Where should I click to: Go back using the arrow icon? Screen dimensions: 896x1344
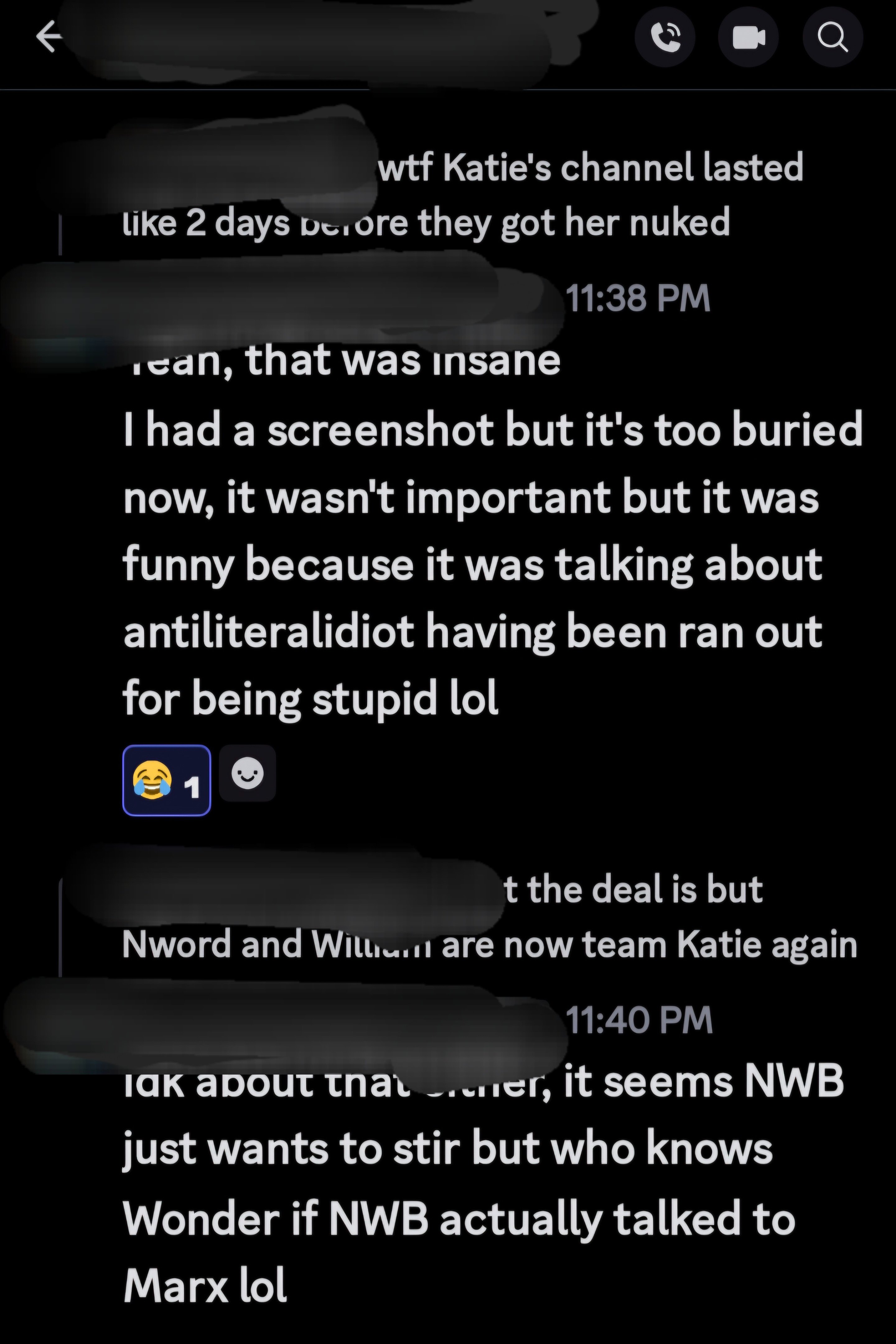coord(49,37)
